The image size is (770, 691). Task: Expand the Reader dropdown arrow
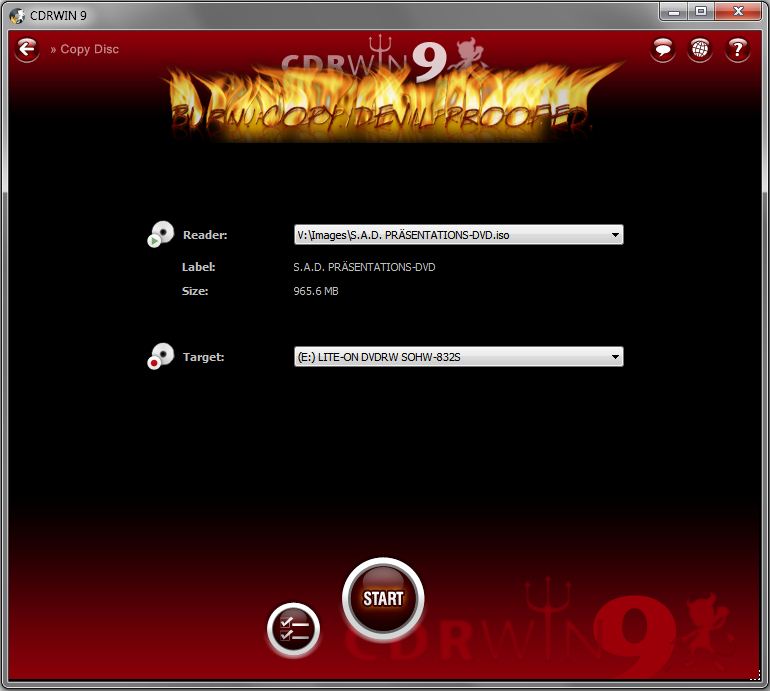[614, 236]
